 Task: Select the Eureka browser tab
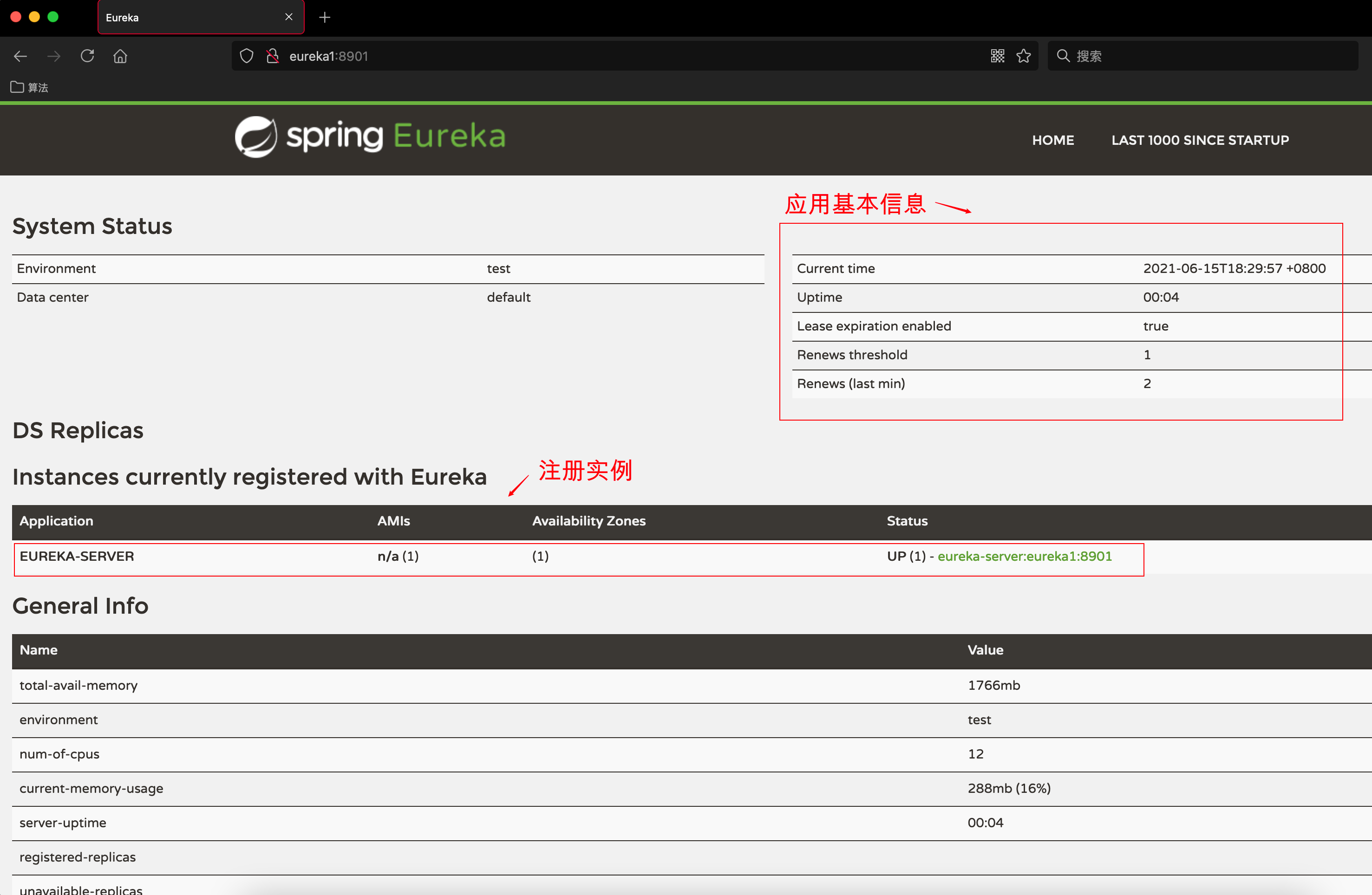coord(184,17)
